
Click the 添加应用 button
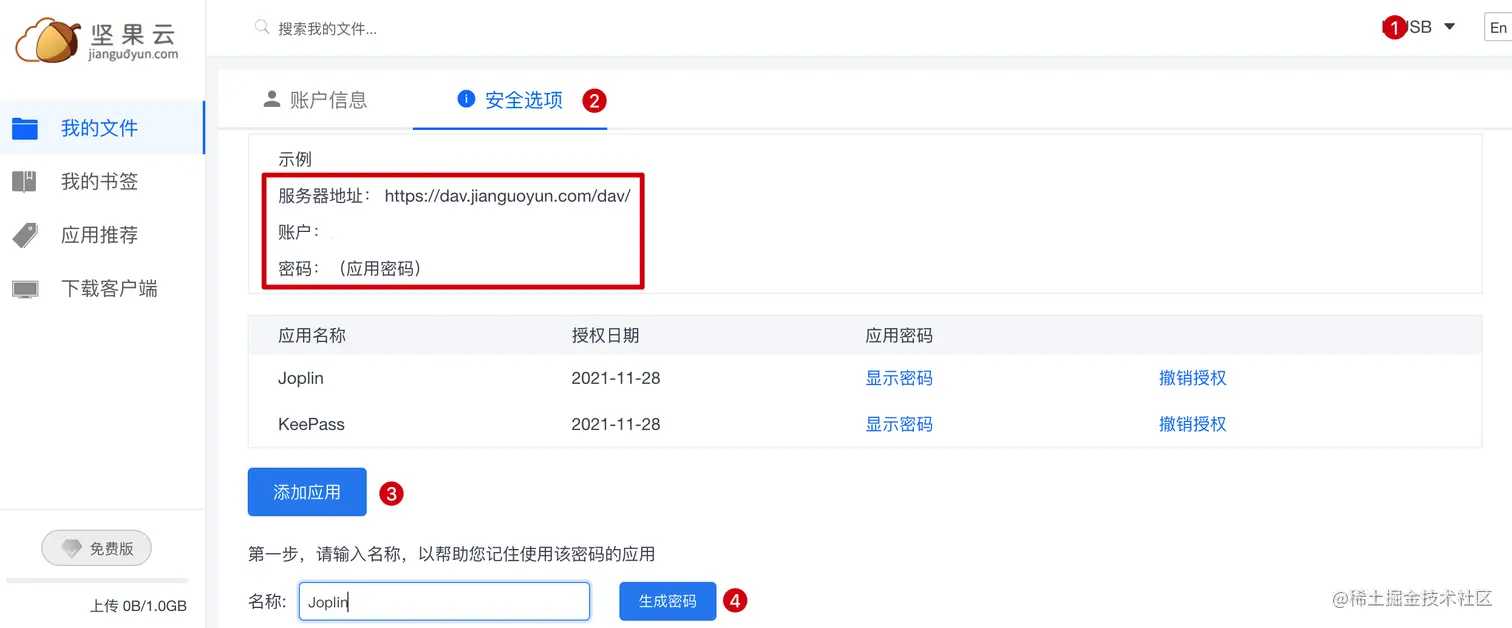click(x=307, y=492)
